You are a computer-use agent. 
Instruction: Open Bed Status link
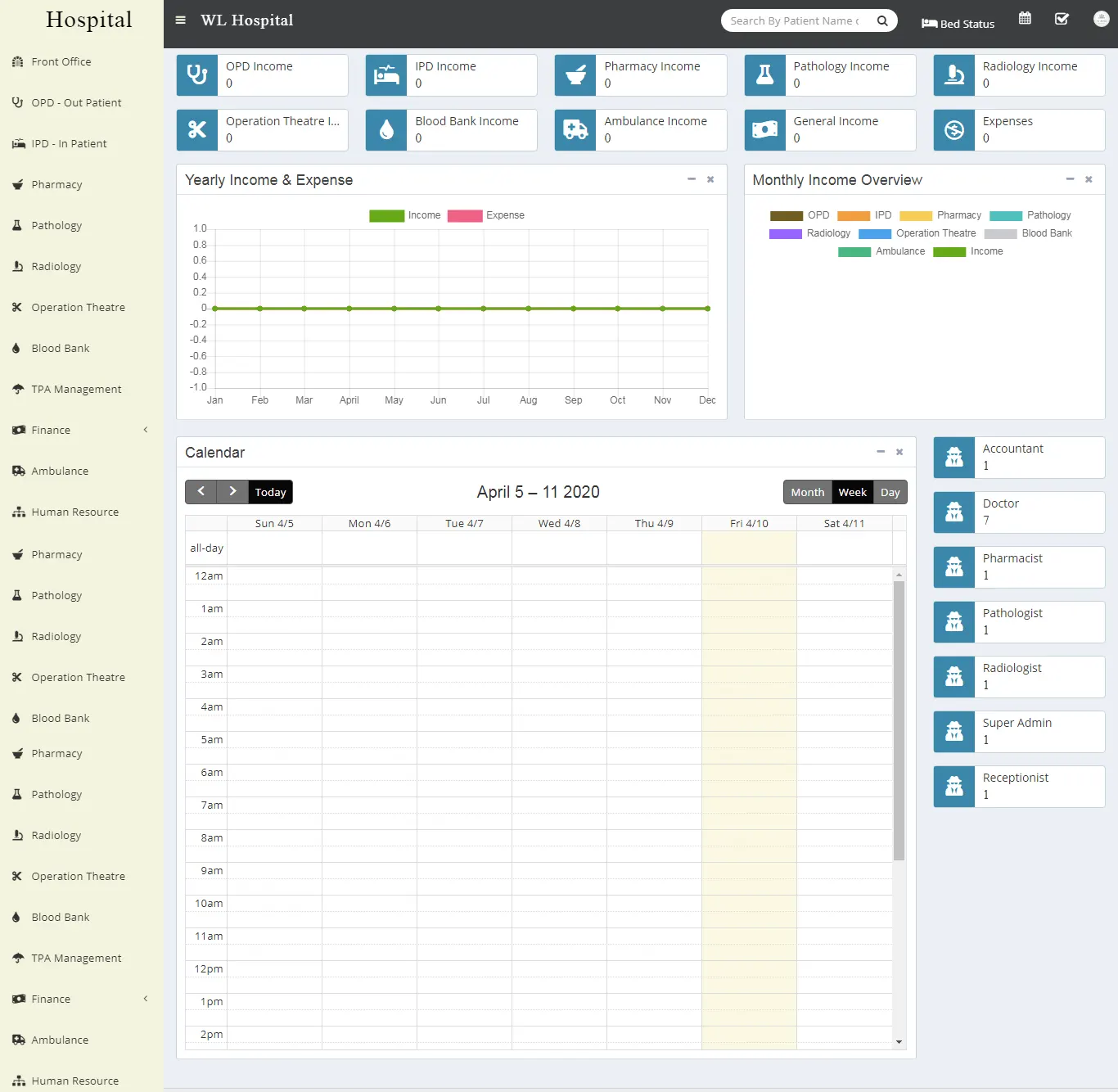958,24
